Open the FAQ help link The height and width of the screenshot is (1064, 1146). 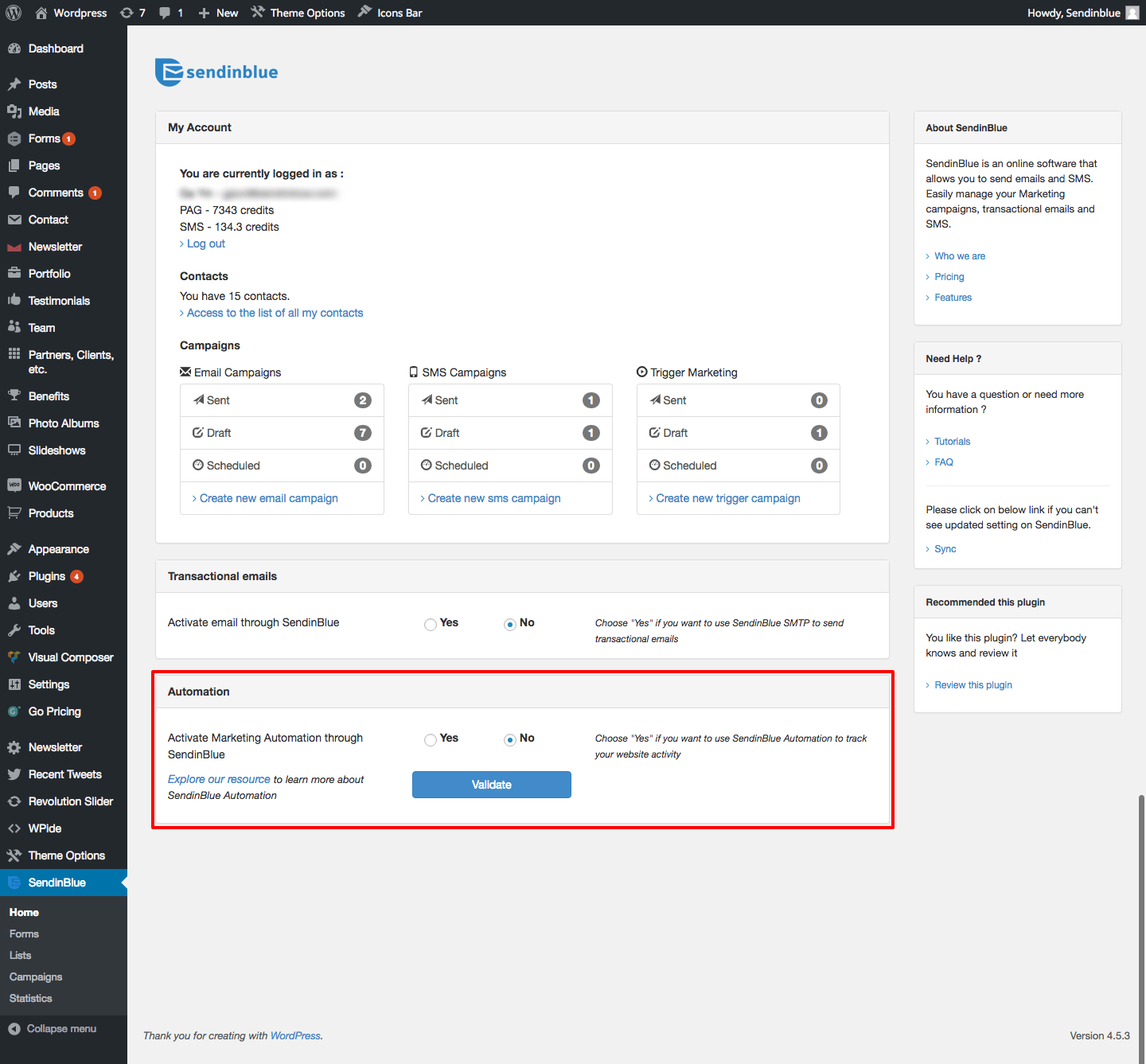(x=944, y=462)
